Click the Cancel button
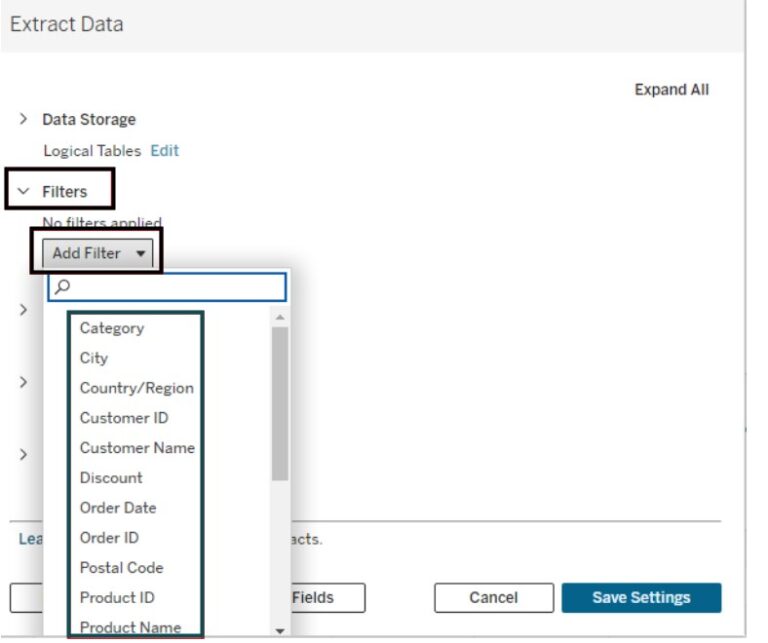 click(494, 597)
